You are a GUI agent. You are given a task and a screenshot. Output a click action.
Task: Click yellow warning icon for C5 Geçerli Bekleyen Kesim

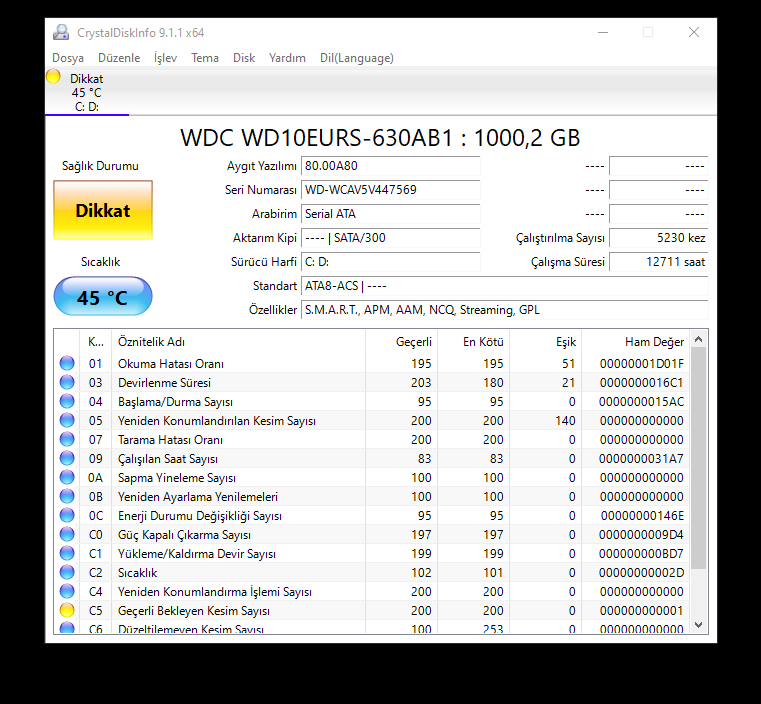point(67,610)
